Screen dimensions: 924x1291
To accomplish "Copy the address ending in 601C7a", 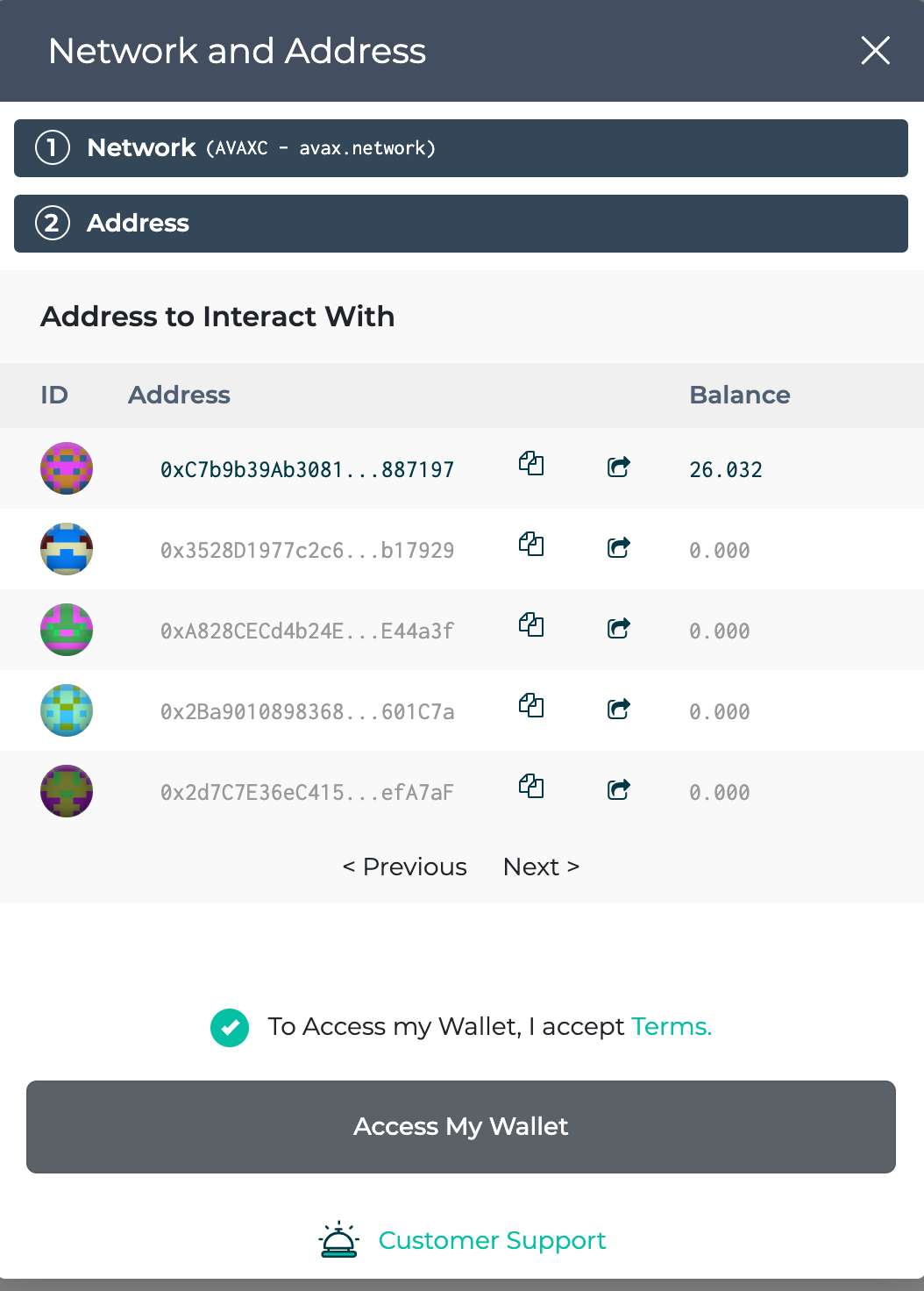I will click(531, 706).
